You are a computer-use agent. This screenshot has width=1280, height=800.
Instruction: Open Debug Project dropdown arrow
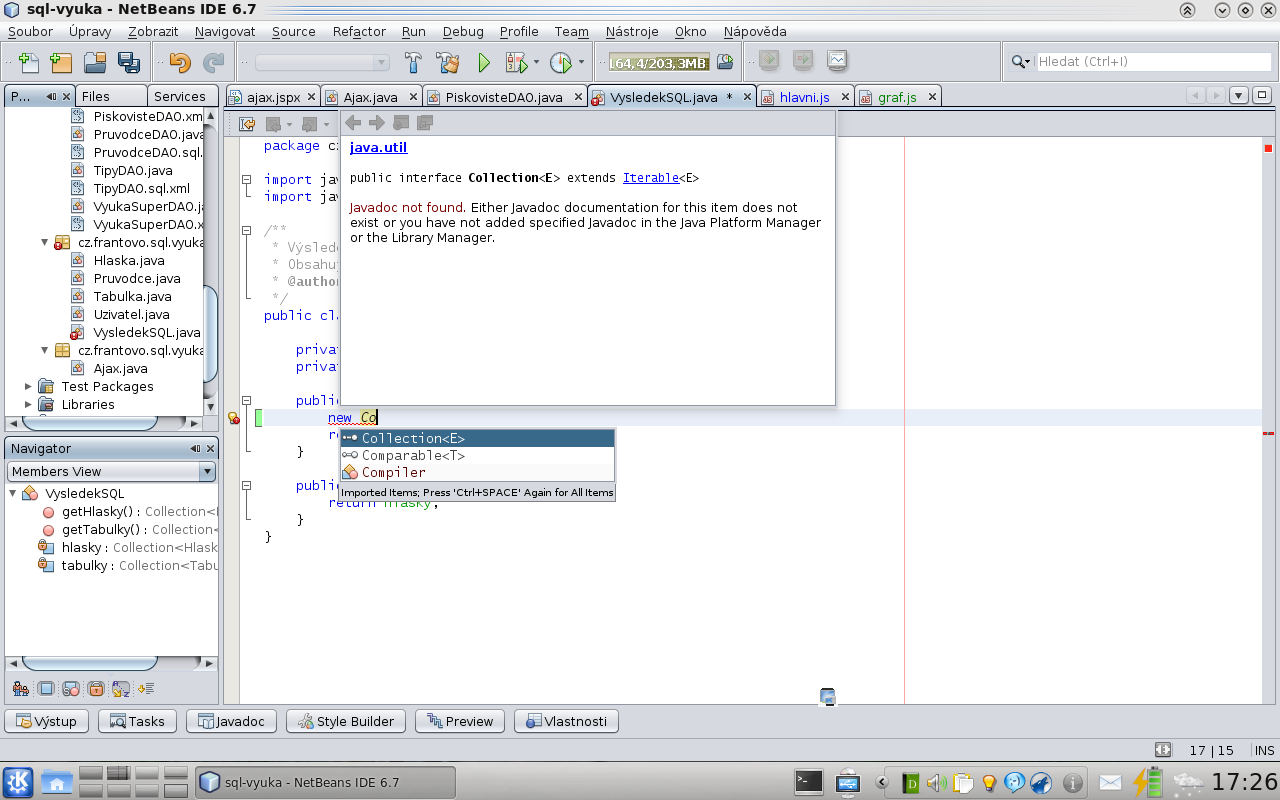tap(536, 62)
